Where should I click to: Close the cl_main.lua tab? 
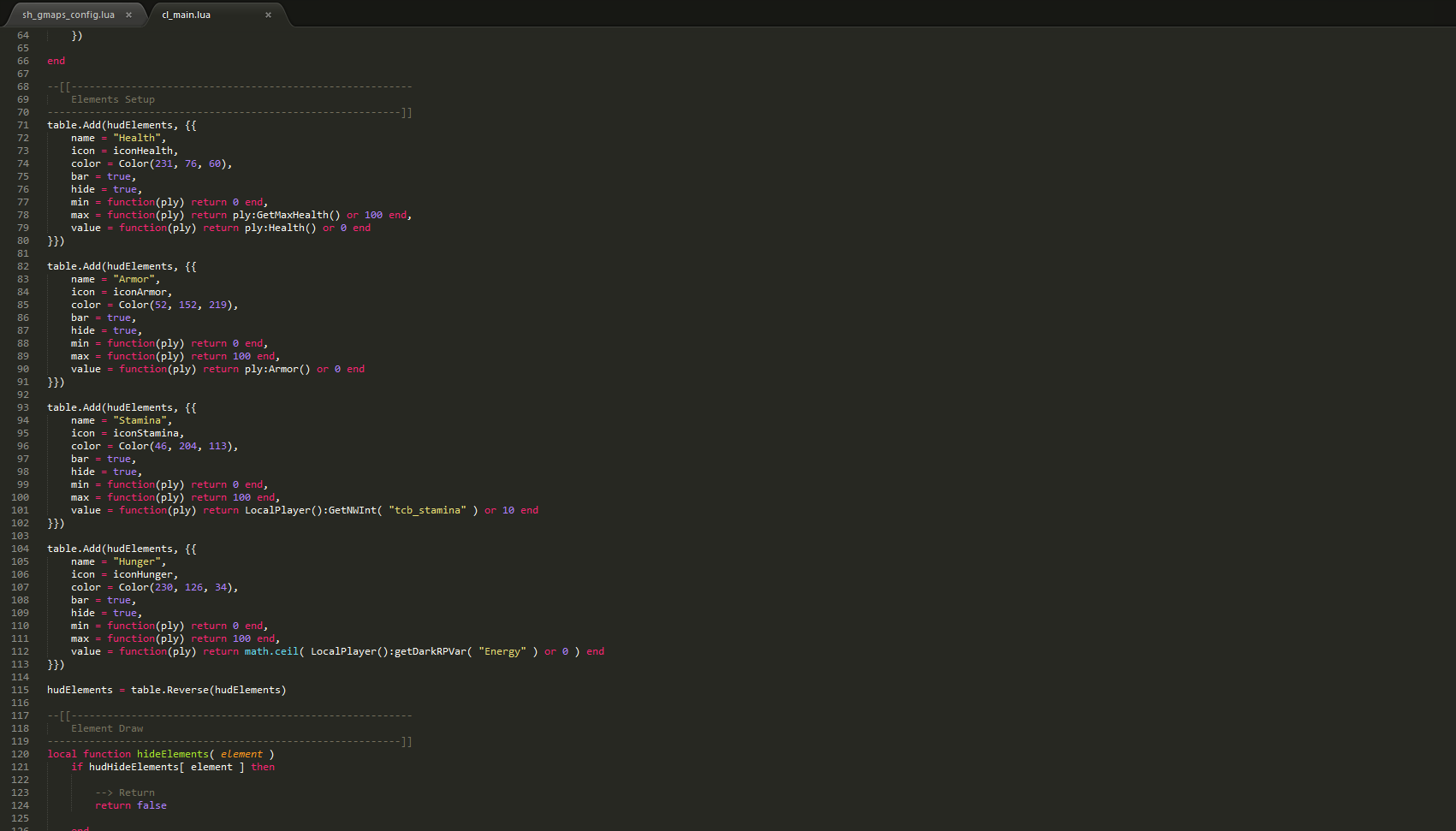pos(268,15)
